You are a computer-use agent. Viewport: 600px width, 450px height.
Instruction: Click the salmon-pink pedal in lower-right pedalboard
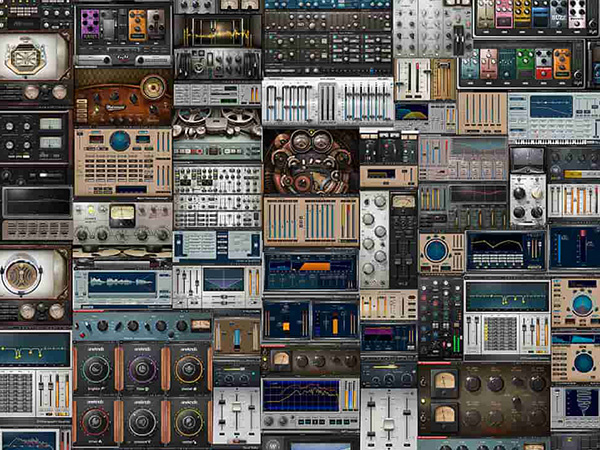488,64
